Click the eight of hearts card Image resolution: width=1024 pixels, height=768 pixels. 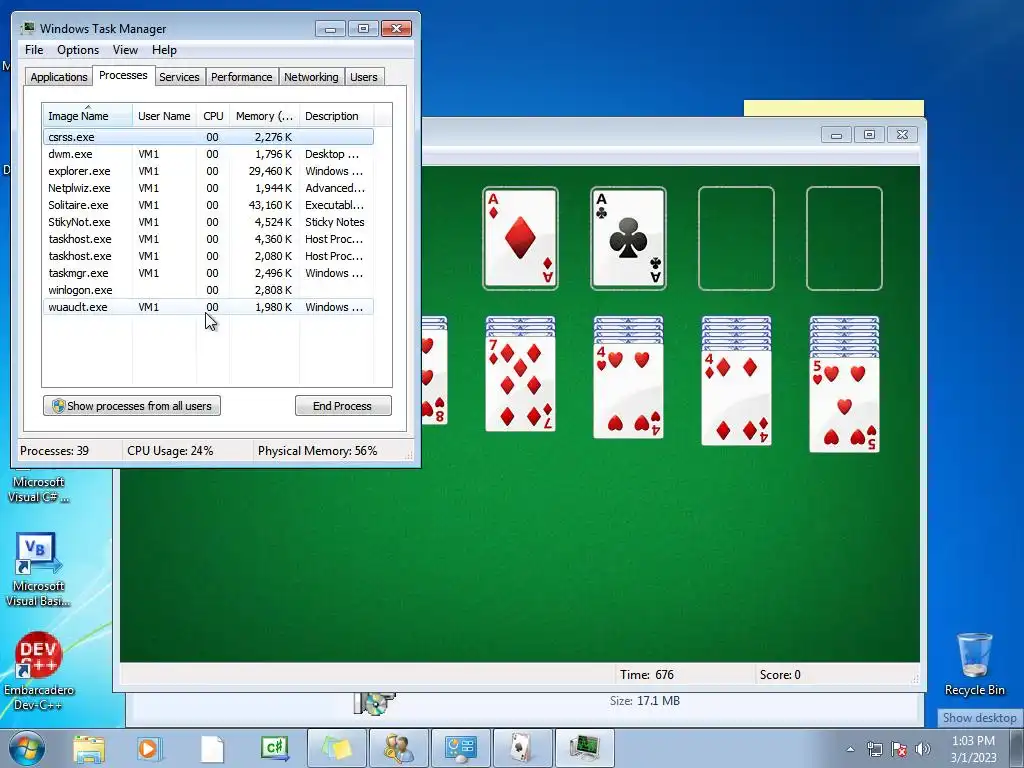(434, 377)
